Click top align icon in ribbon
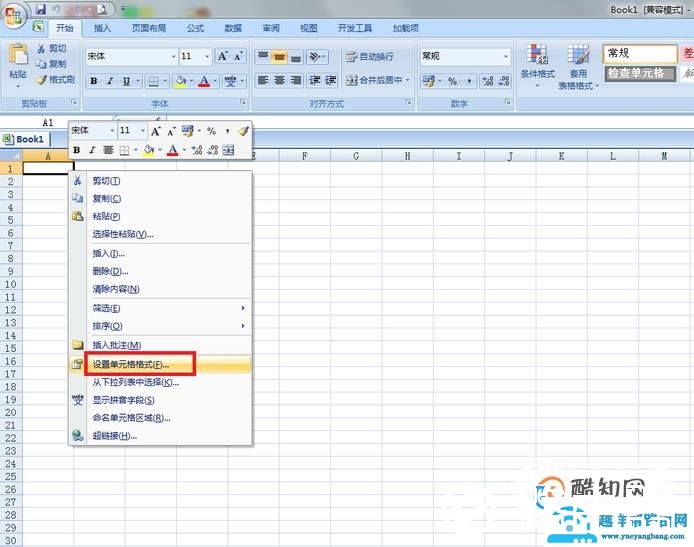The image size is (694, 547). [x=263, y=57]
